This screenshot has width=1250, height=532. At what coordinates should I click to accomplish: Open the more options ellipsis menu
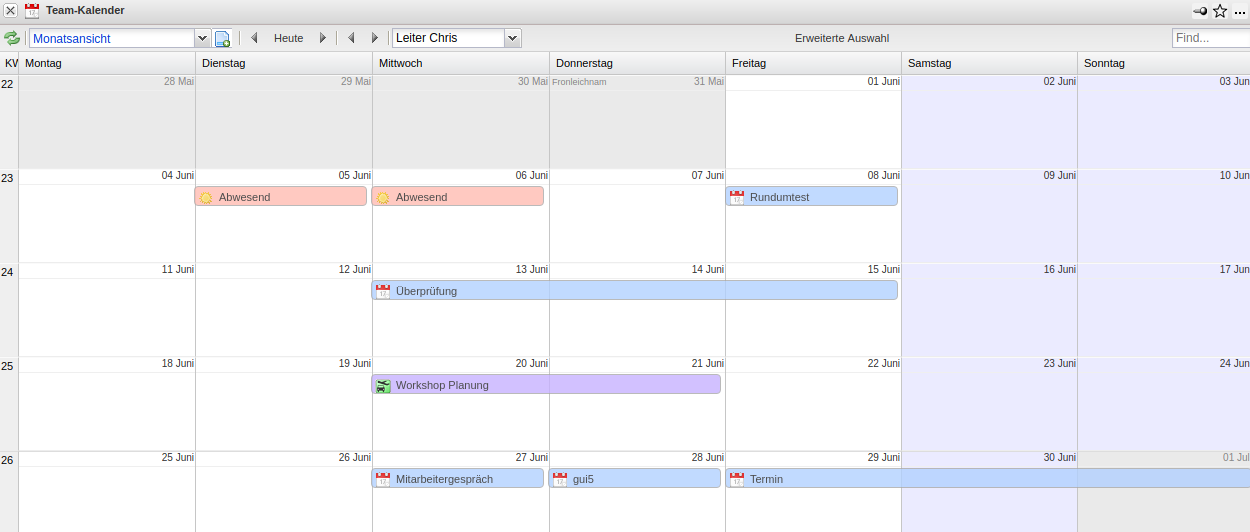tap(1240, 12)
